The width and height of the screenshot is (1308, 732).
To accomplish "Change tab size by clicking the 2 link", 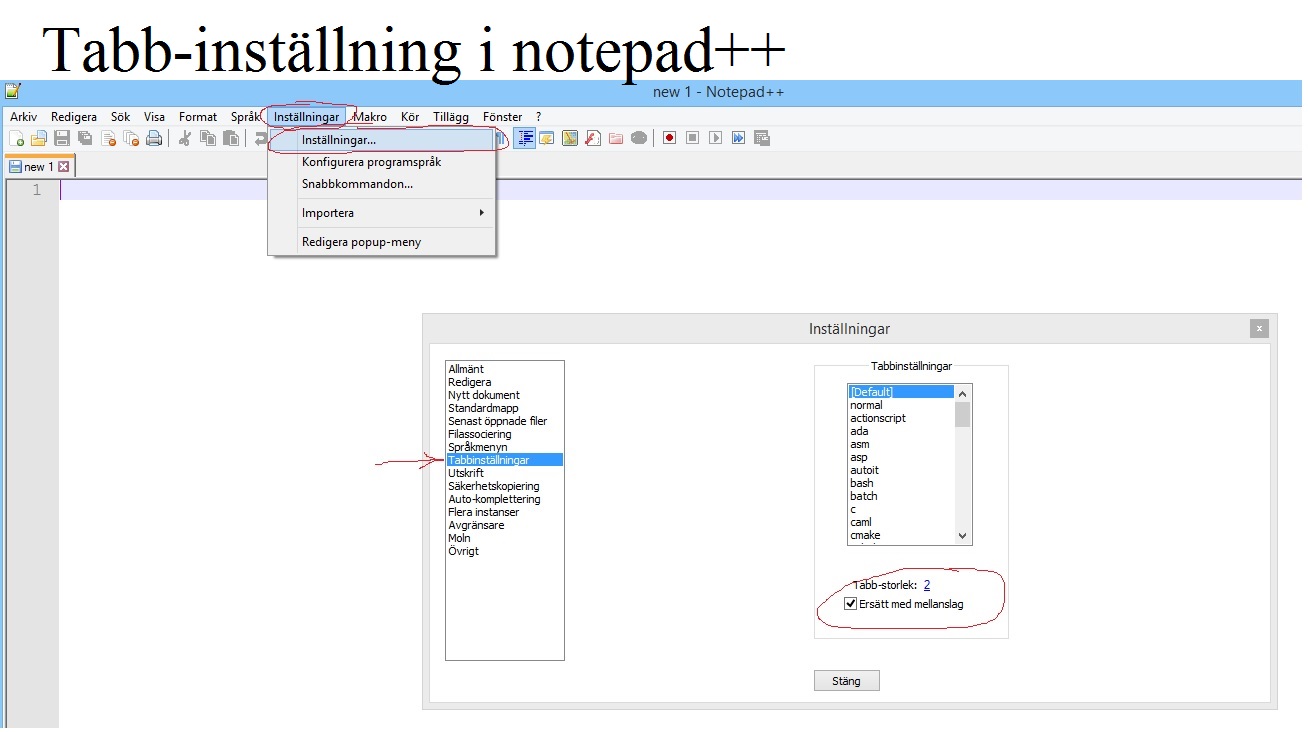I will [927, 585].
